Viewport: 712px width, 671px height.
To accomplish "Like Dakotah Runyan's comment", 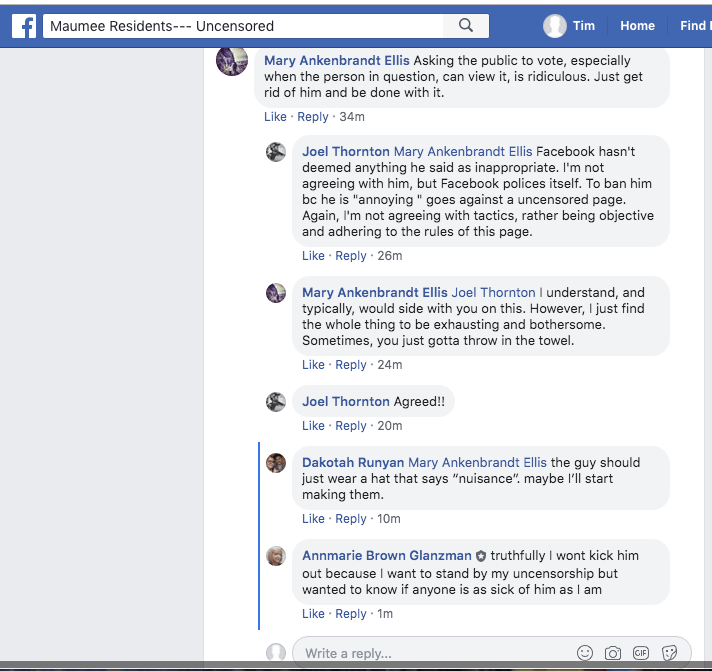I will coord(313,519).
